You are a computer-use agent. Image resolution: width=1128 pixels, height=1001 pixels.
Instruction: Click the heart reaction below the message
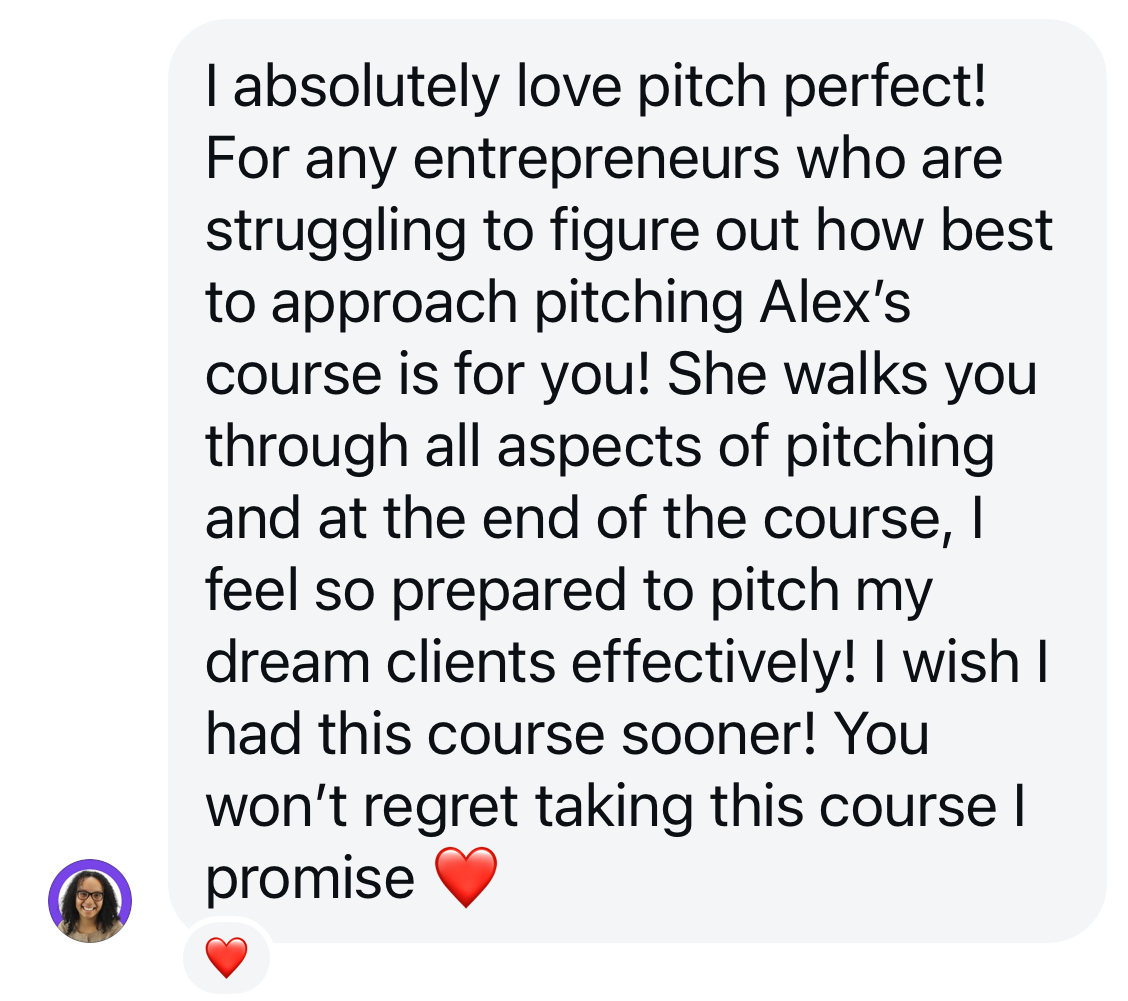(227, 957)
